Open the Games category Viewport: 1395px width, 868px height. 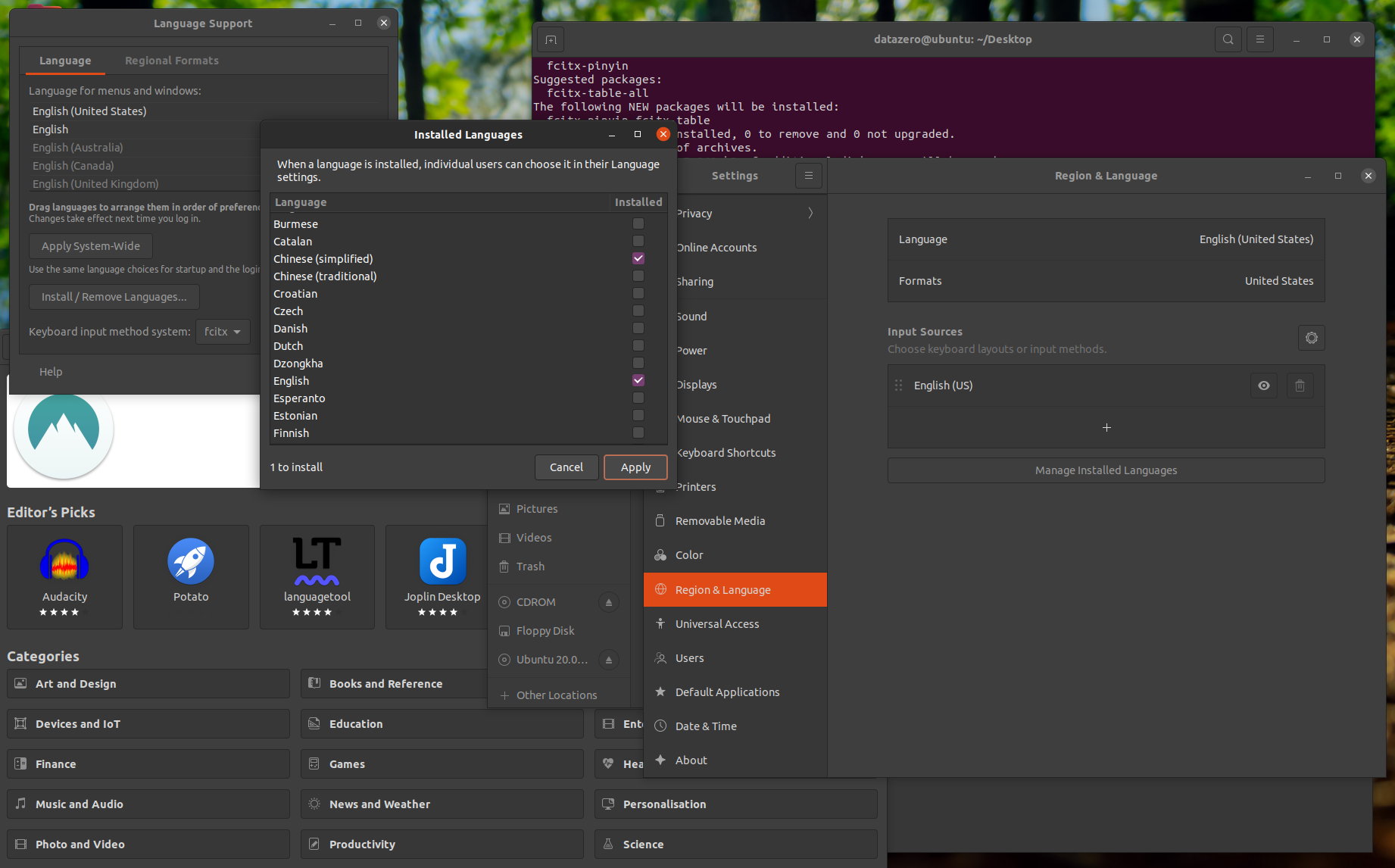[442, 764]
